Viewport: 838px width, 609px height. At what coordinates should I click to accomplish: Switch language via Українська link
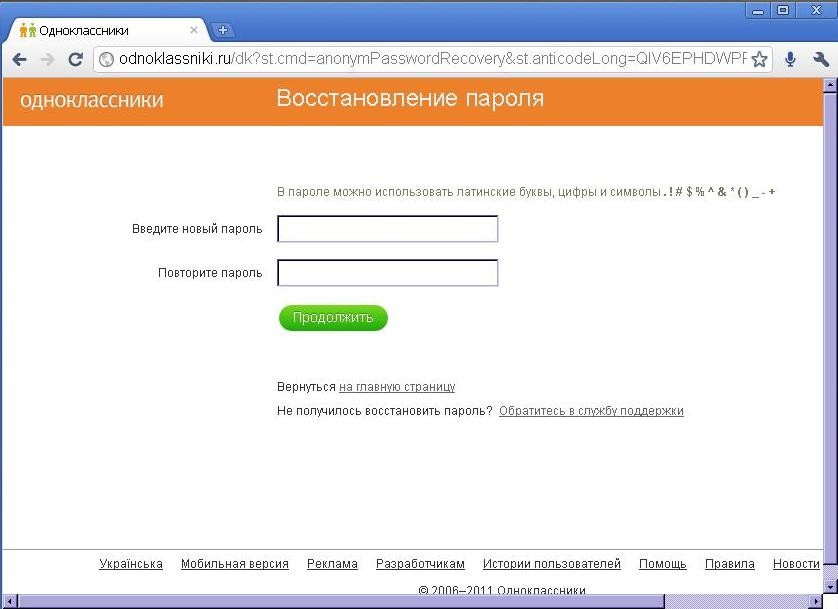(x=131, y=564)
